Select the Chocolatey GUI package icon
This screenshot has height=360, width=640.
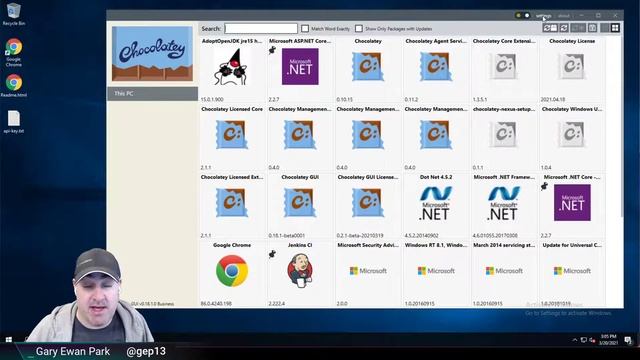coord(300,202)
